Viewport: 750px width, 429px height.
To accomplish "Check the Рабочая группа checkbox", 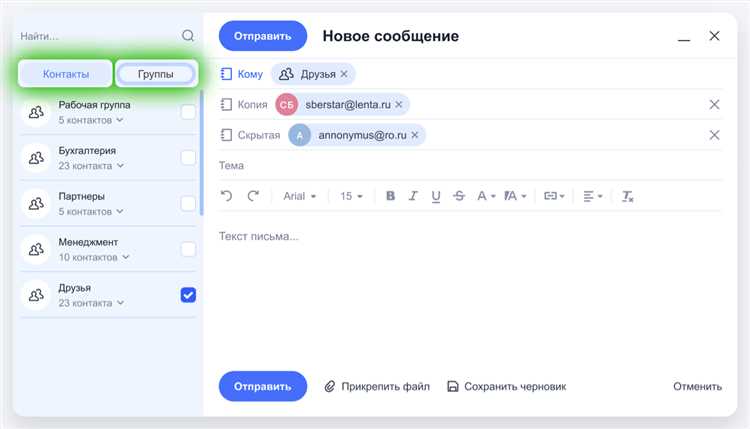I will 188,112.
